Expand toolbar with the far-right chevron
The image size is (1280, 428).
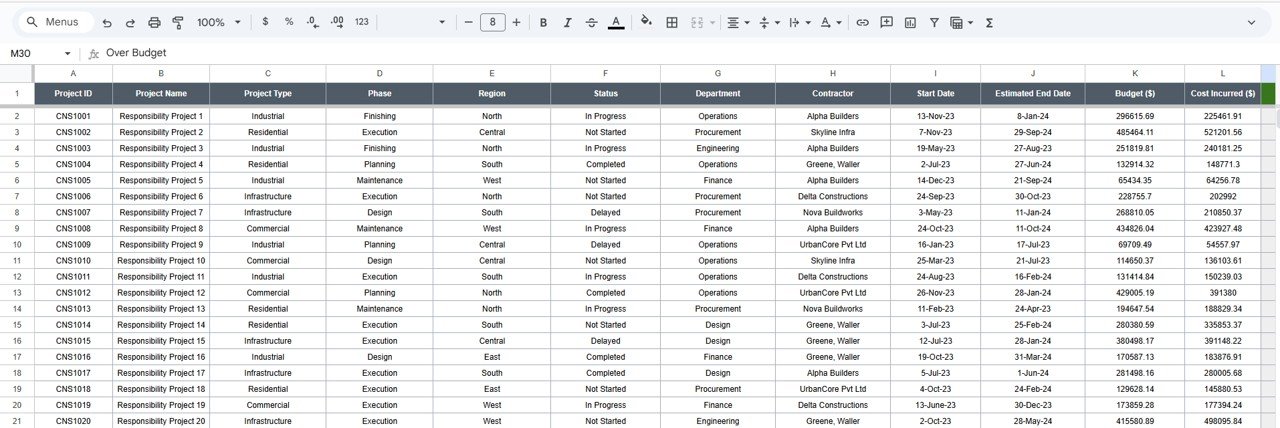tap(1251, 22)
